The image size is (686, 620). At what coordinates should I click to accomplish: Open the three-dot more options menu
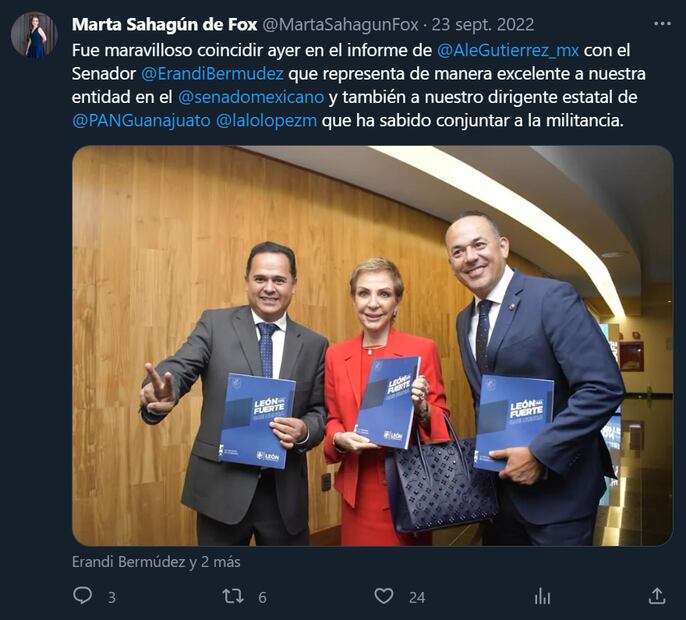point(662,24)
